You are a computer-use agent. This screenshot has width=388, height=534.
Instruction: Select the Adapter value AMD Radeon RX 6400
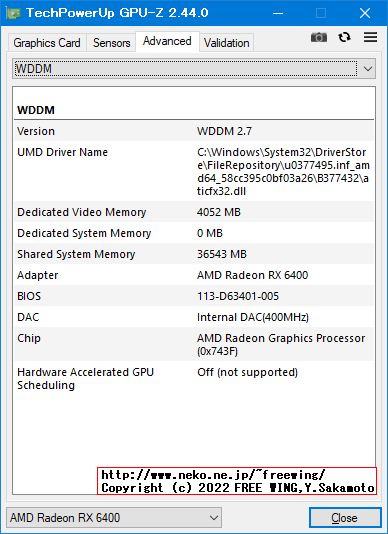pos(252,275)
